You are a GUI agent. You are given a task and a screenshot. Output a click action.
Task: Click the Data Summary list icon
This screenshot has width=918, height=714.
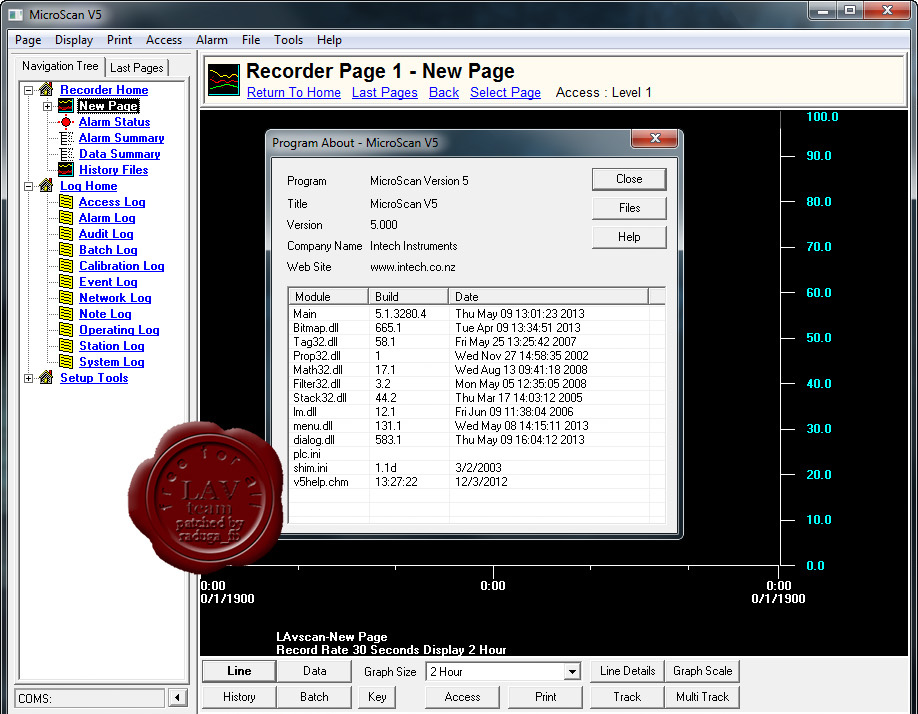pyautogui.click(x=66, y=154)
